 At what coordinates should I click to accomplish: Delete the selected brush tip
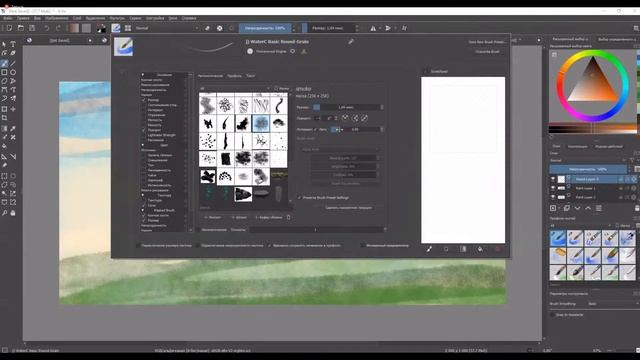pos(289,217)
